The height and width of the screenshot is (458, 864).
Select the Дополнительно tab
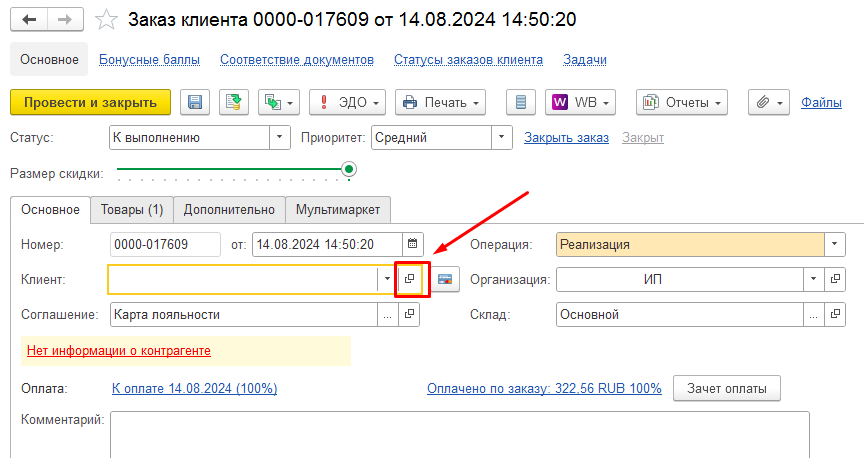coord(229,210)
